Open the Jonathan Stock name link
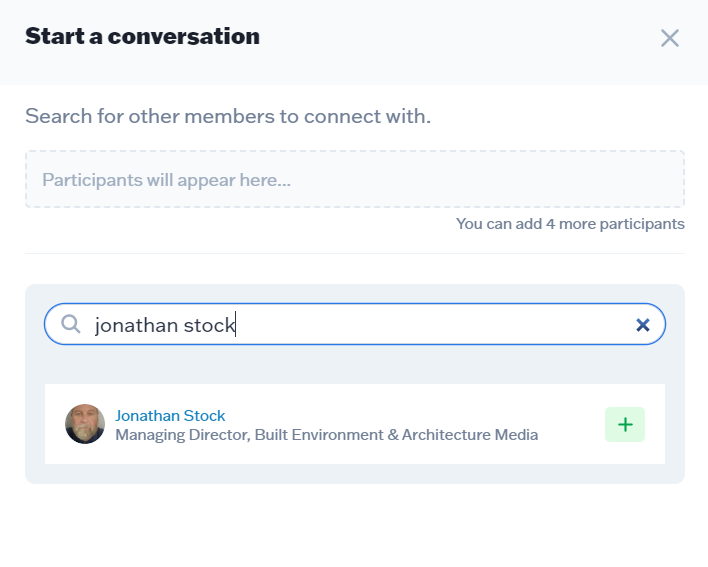708x567 pixels. (x=170, y=415)
